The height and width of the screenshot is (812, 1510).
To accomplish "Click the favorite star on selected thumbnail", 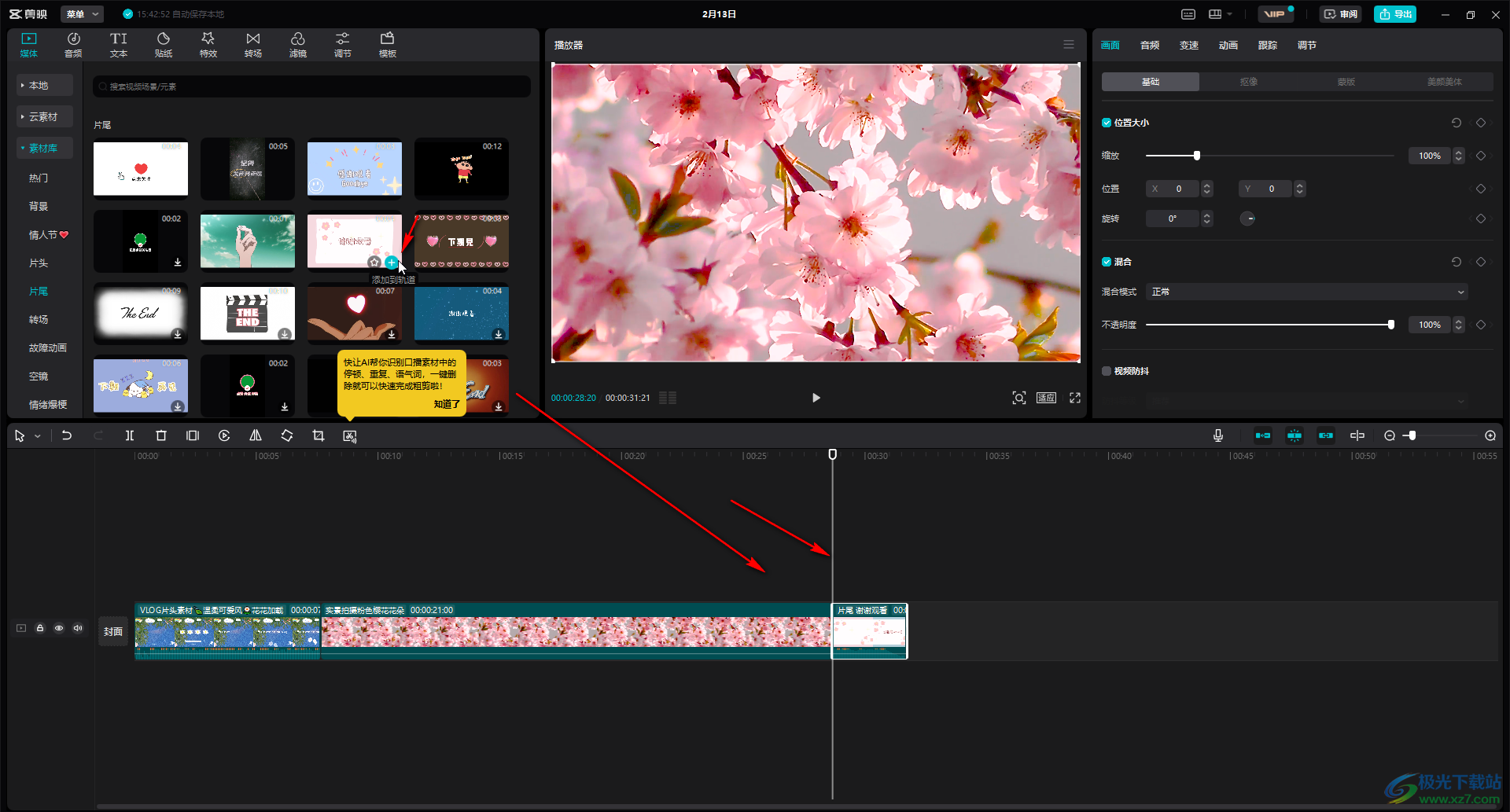I will (374, 263).
